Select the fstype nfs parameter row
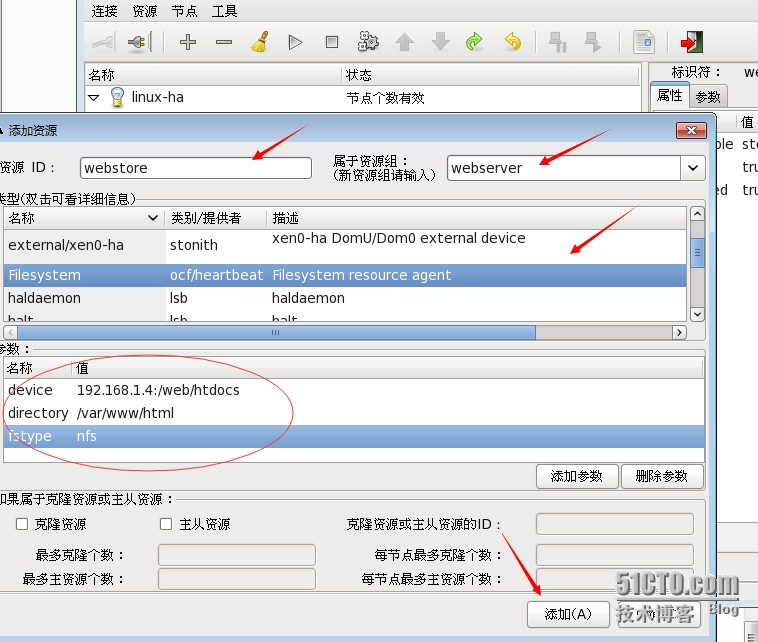 (x=354, y=436)
